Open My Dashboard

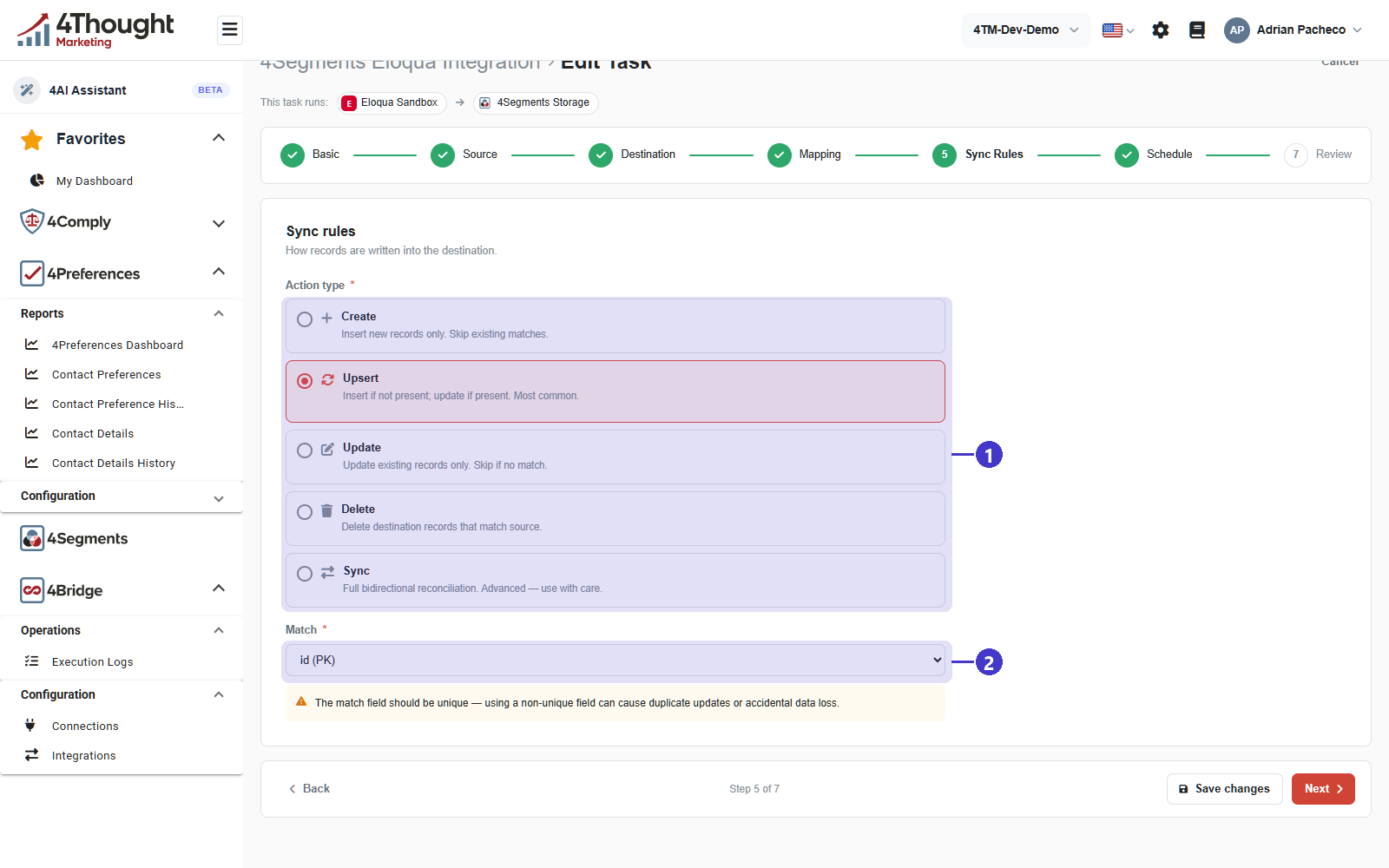[x=95, y=181]
